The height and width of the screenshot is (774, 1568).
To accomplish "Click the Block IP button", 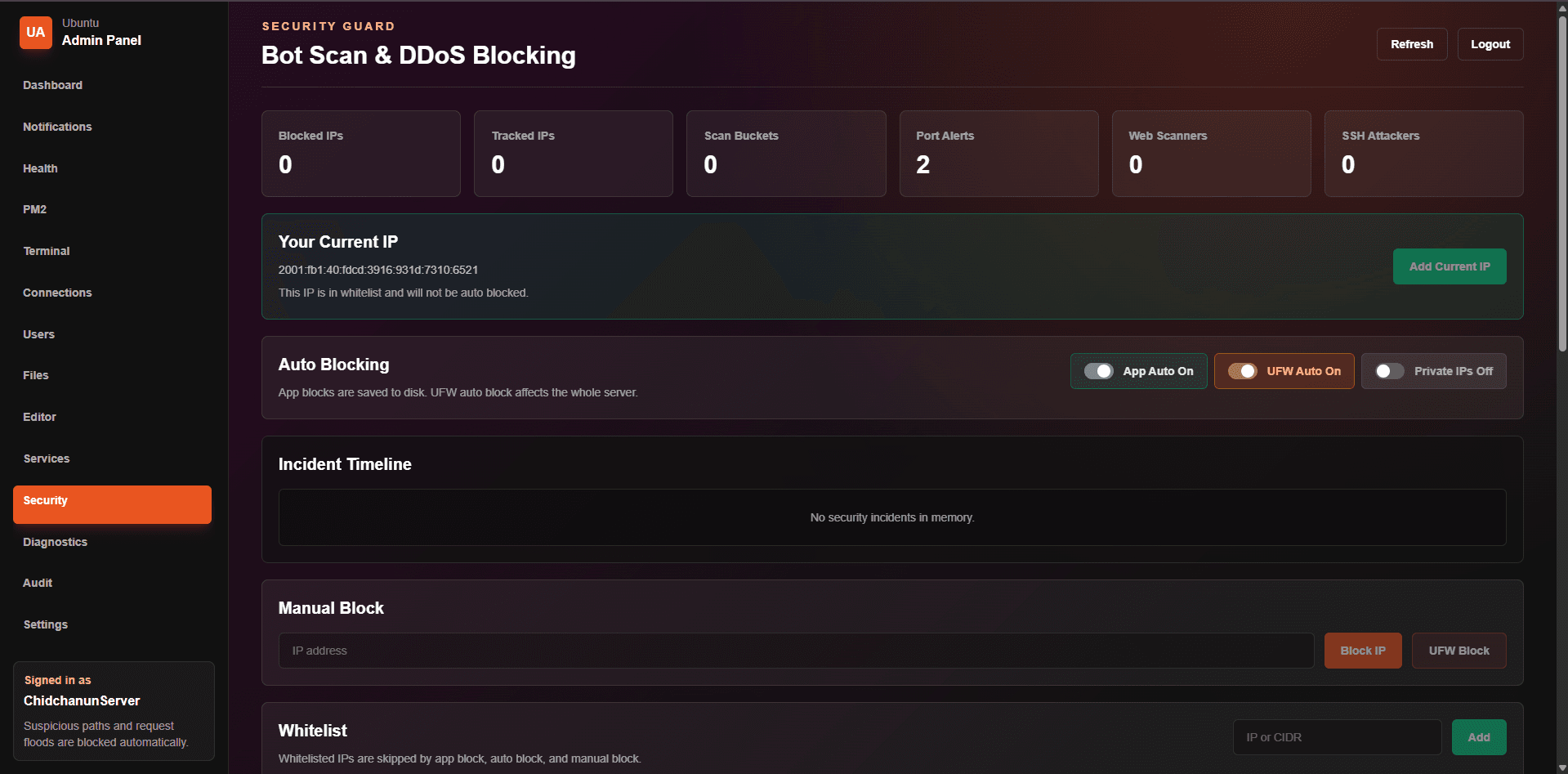I will (x=1363, y=651).
